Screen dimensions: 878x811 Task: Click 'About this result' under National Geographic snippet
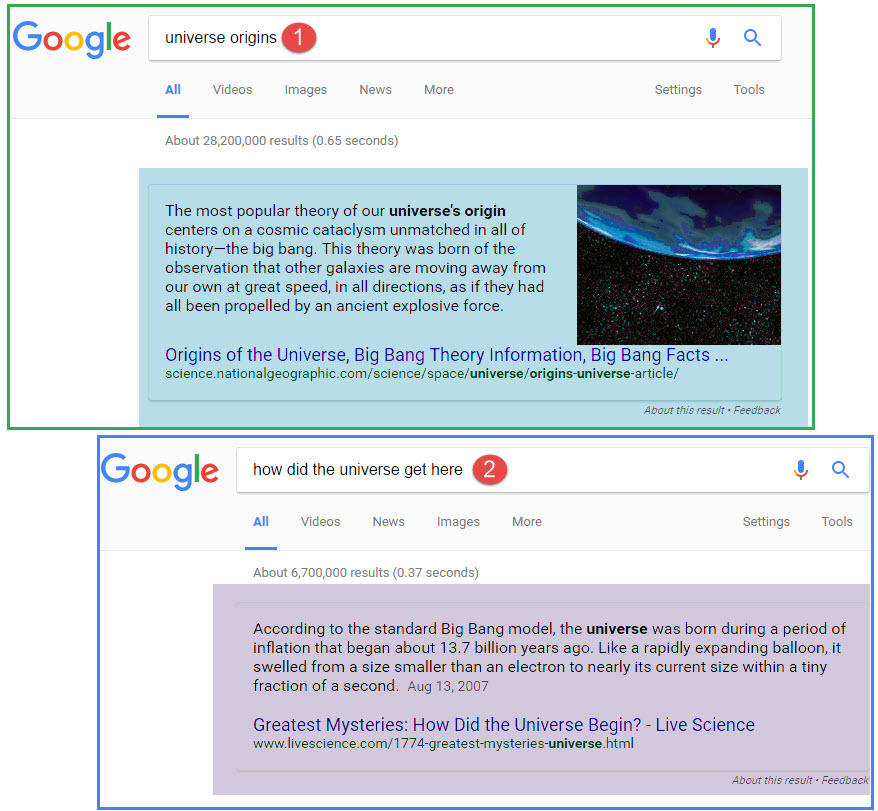(x=684, y=410)
